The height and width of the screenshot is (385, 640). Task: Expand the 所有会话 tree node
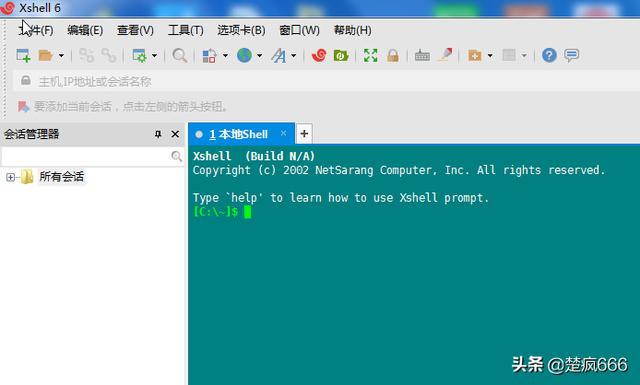point(11,177)
